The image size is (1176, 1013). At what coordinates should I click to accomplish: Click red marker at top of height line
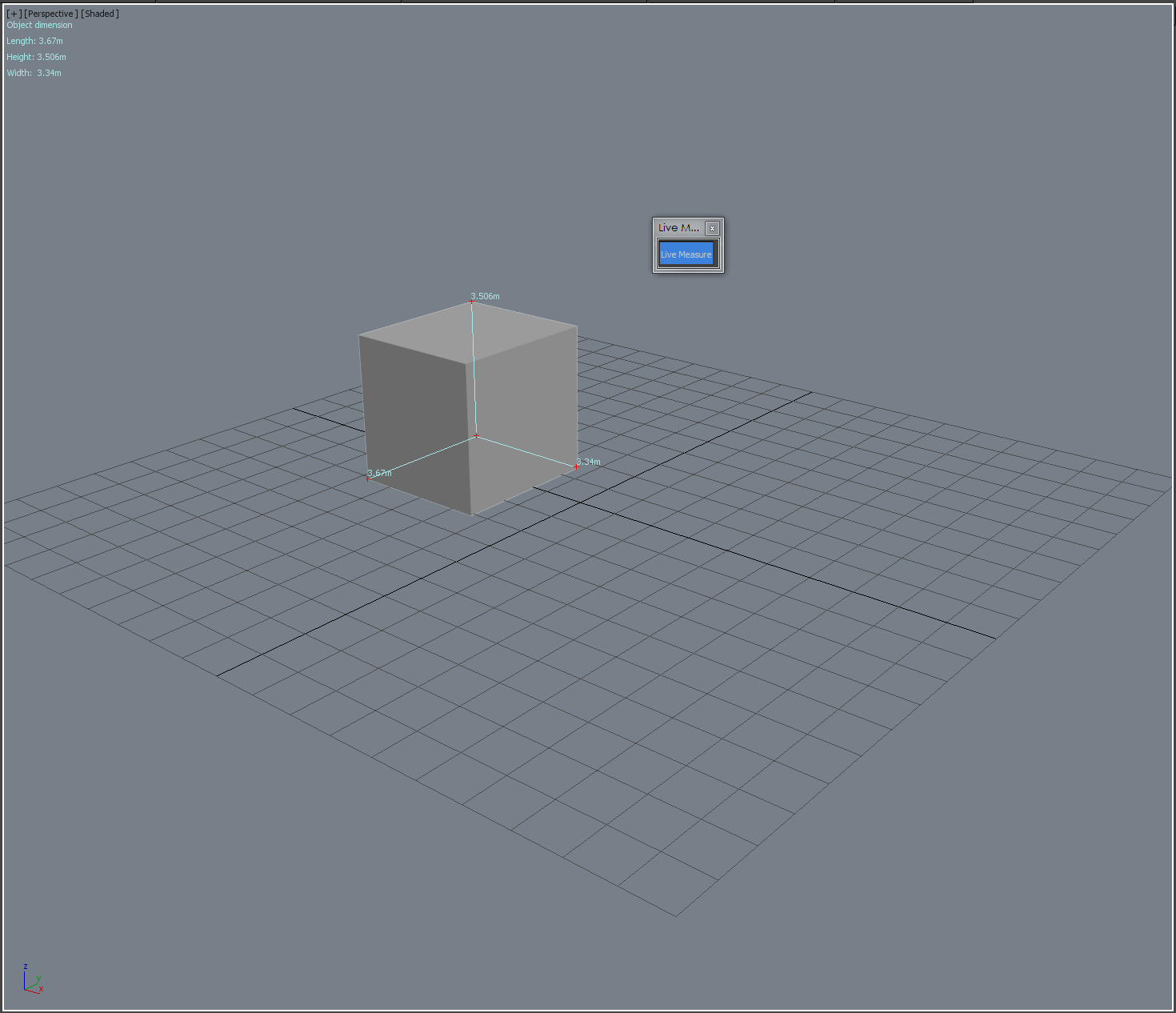coord(472,302)
